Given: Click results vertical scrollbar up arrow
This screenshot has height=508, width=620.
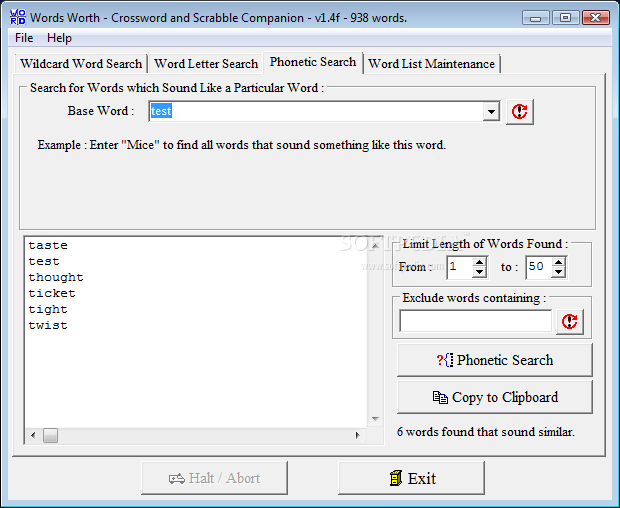Looking at the screenshot, I should [x=375, y=246].
